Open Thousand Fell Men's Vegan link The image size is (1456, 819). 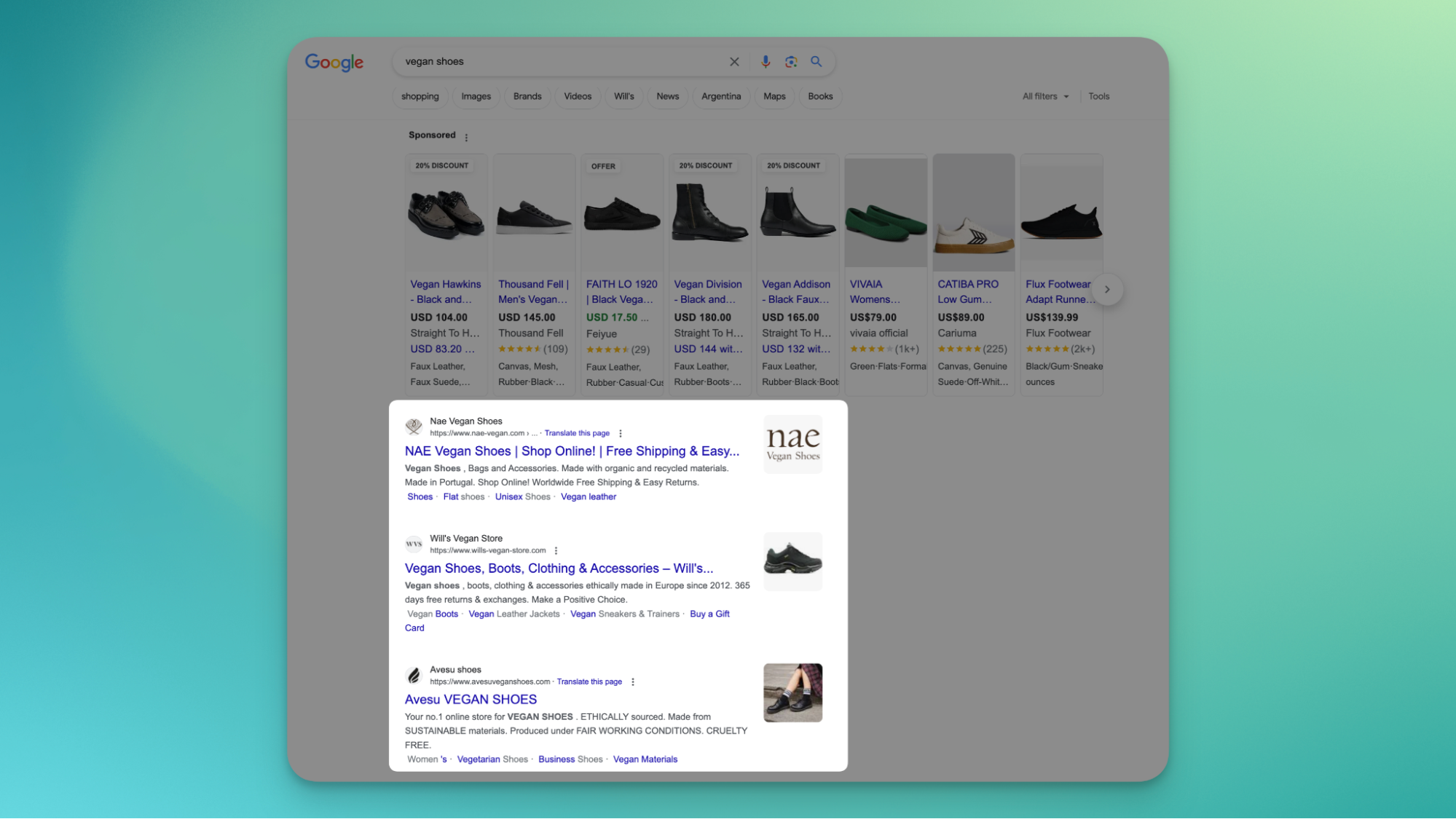point(534,292)
